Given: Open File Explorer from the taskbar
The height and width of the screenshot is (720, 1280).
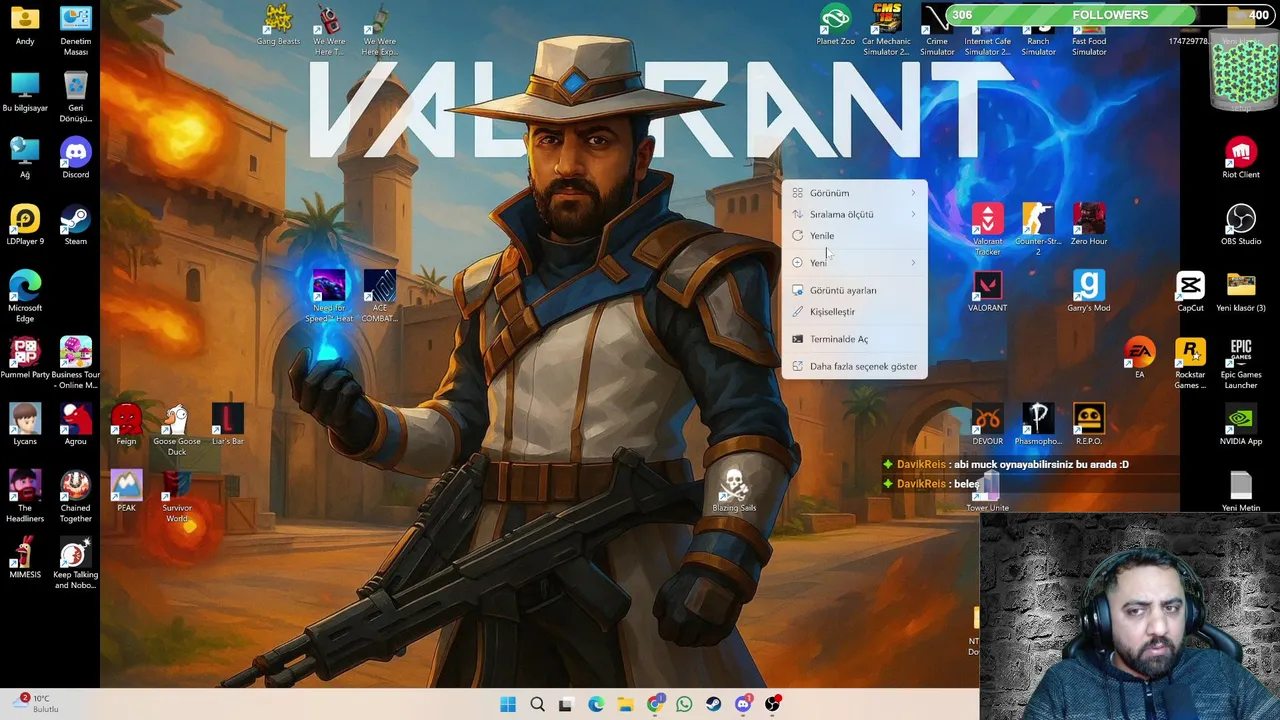Looking at the screenshot, I should (x=625, y=705).
